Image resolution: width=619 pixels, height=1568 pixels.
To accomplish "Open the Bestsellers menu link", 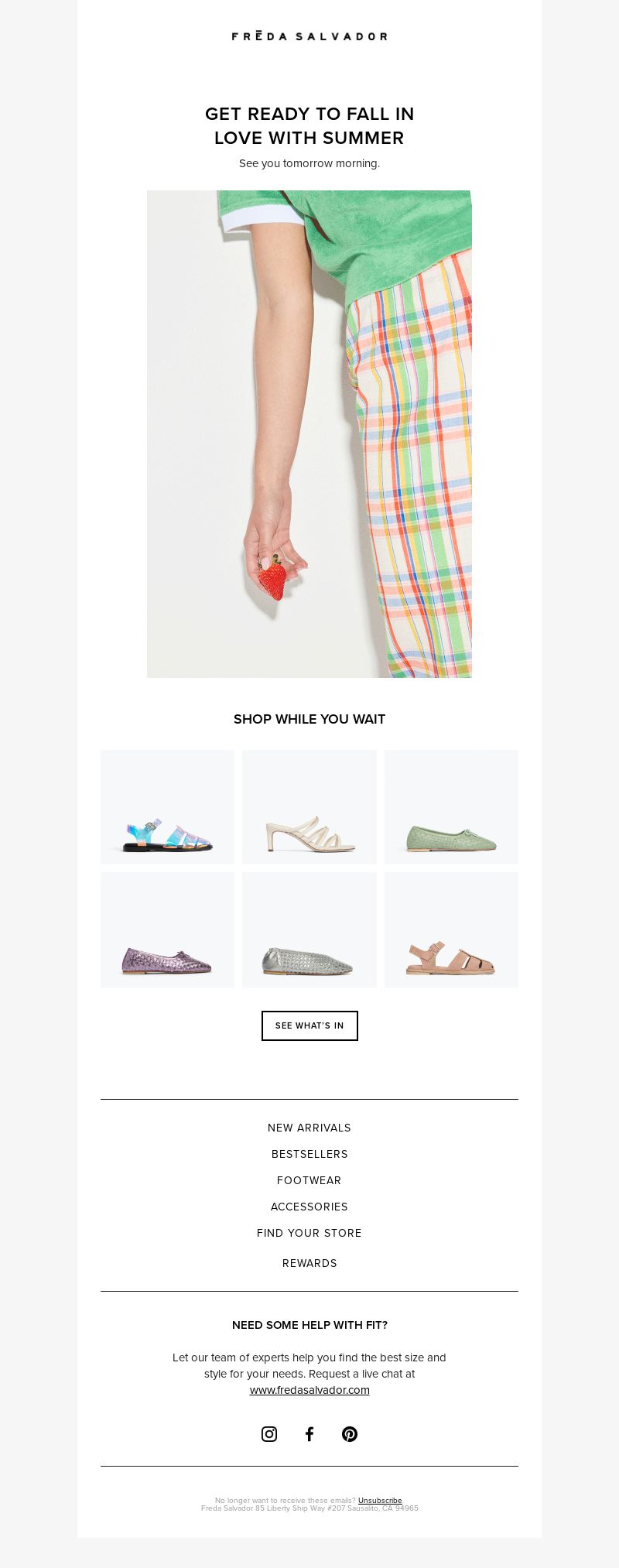I will [x=309, y=1154].
